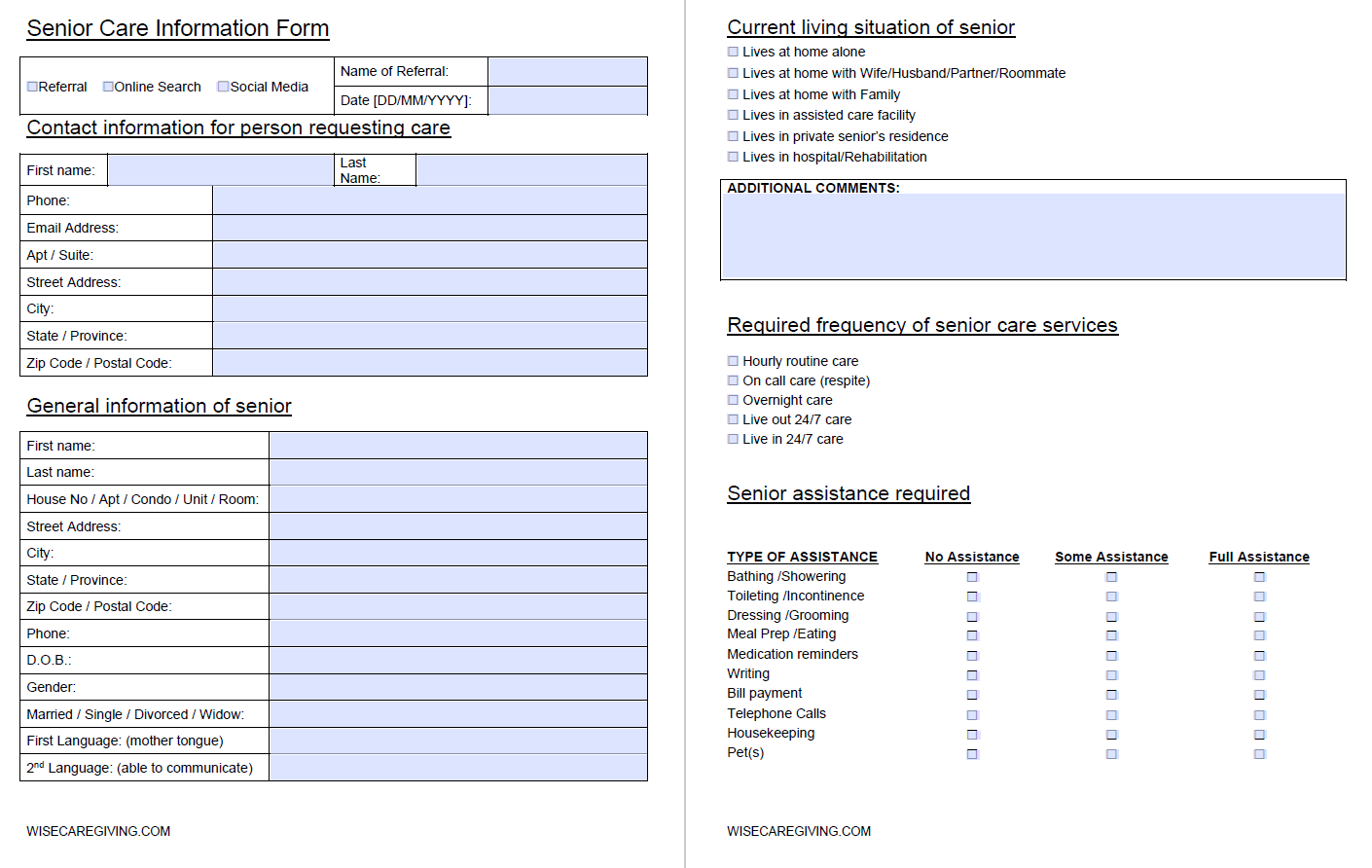Click the senior's Gender field
The height and width of the screenshot is (868, 1372).
(x=457, y=687)
